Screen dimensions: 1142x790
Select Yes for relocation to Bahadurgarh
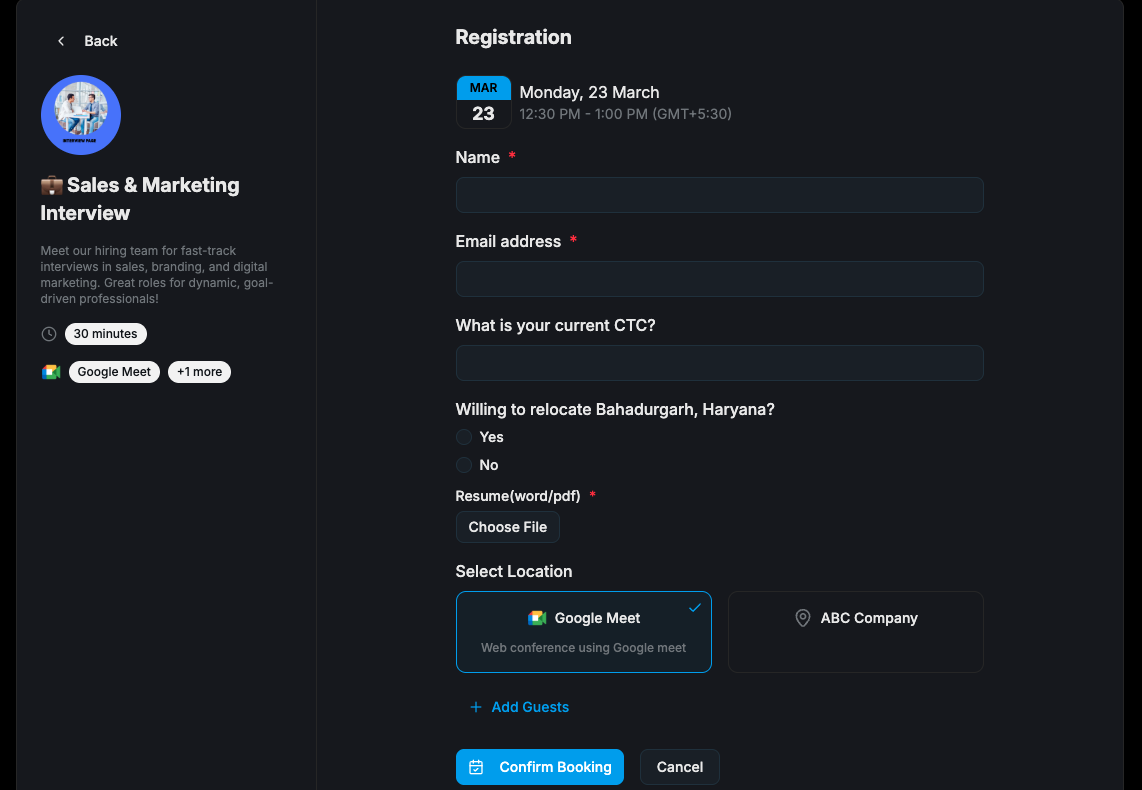[x=464, y=437]
